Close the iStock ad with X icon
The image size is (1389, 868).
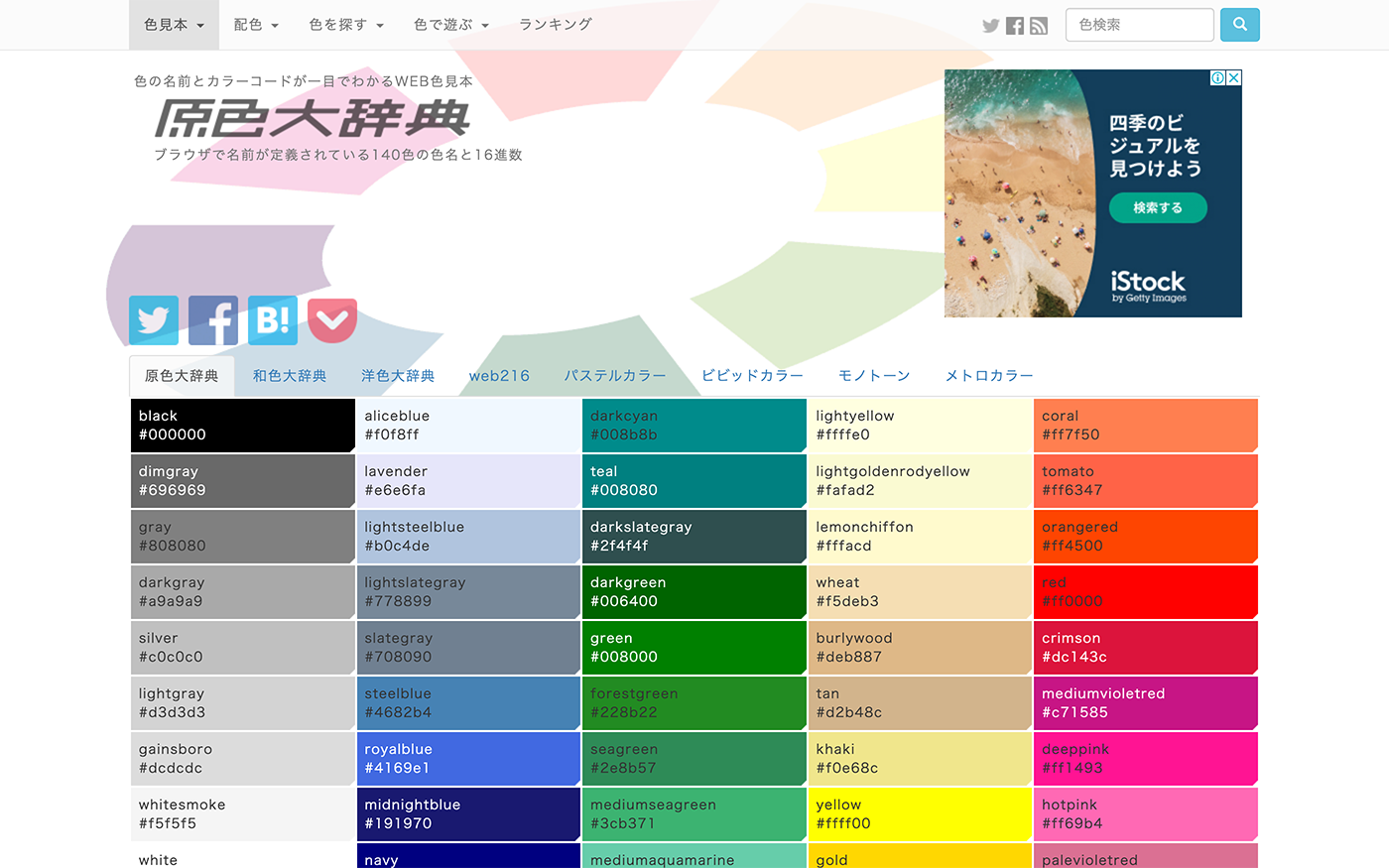click(1234, 77)
